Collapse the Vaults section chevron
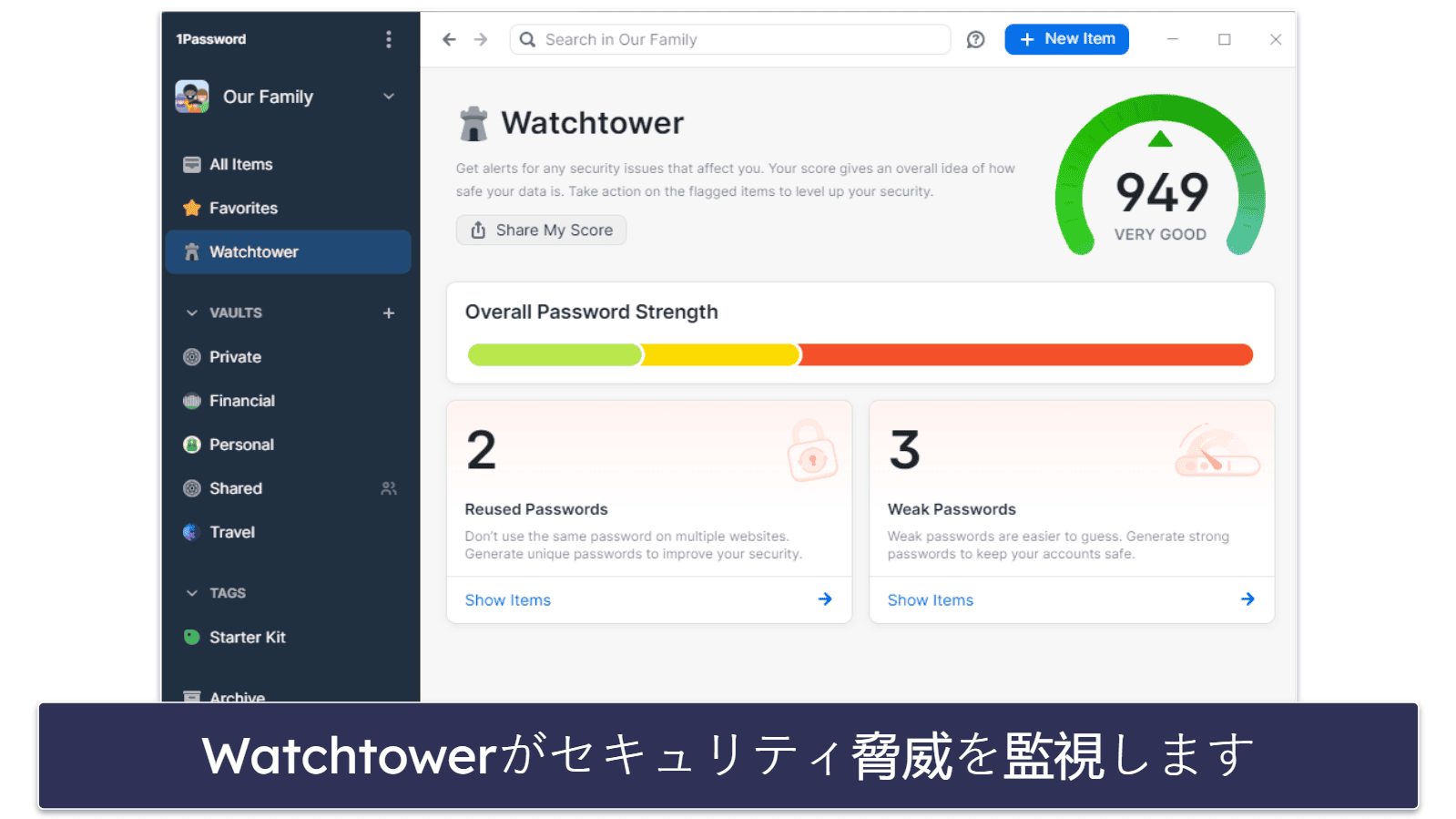This screenshot has width=1456, height=819. [x=191, y=312]
